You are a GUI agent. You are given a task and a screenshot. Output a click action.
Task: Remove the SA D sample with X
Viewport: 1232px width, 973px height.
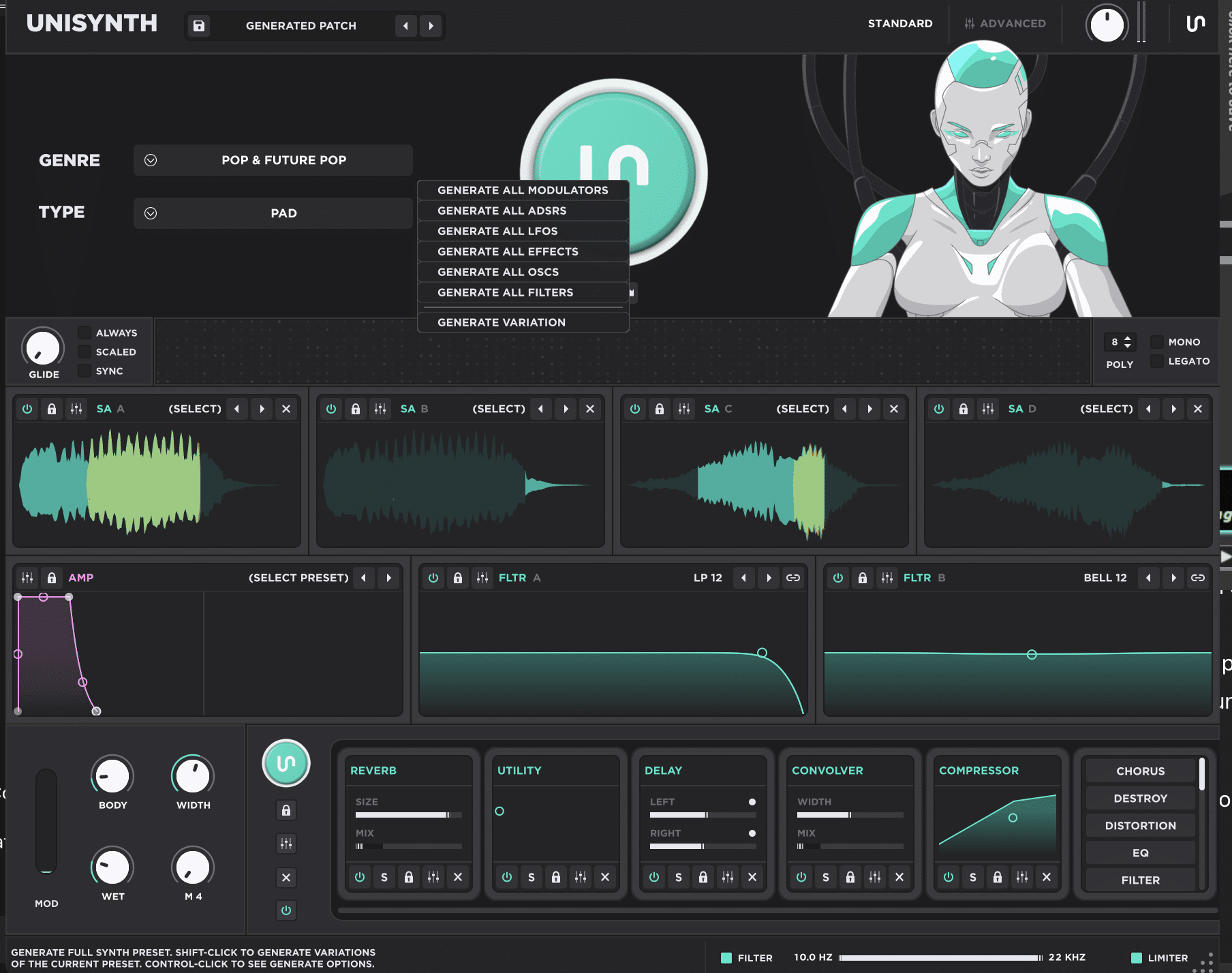click(x=1197, y=409)
